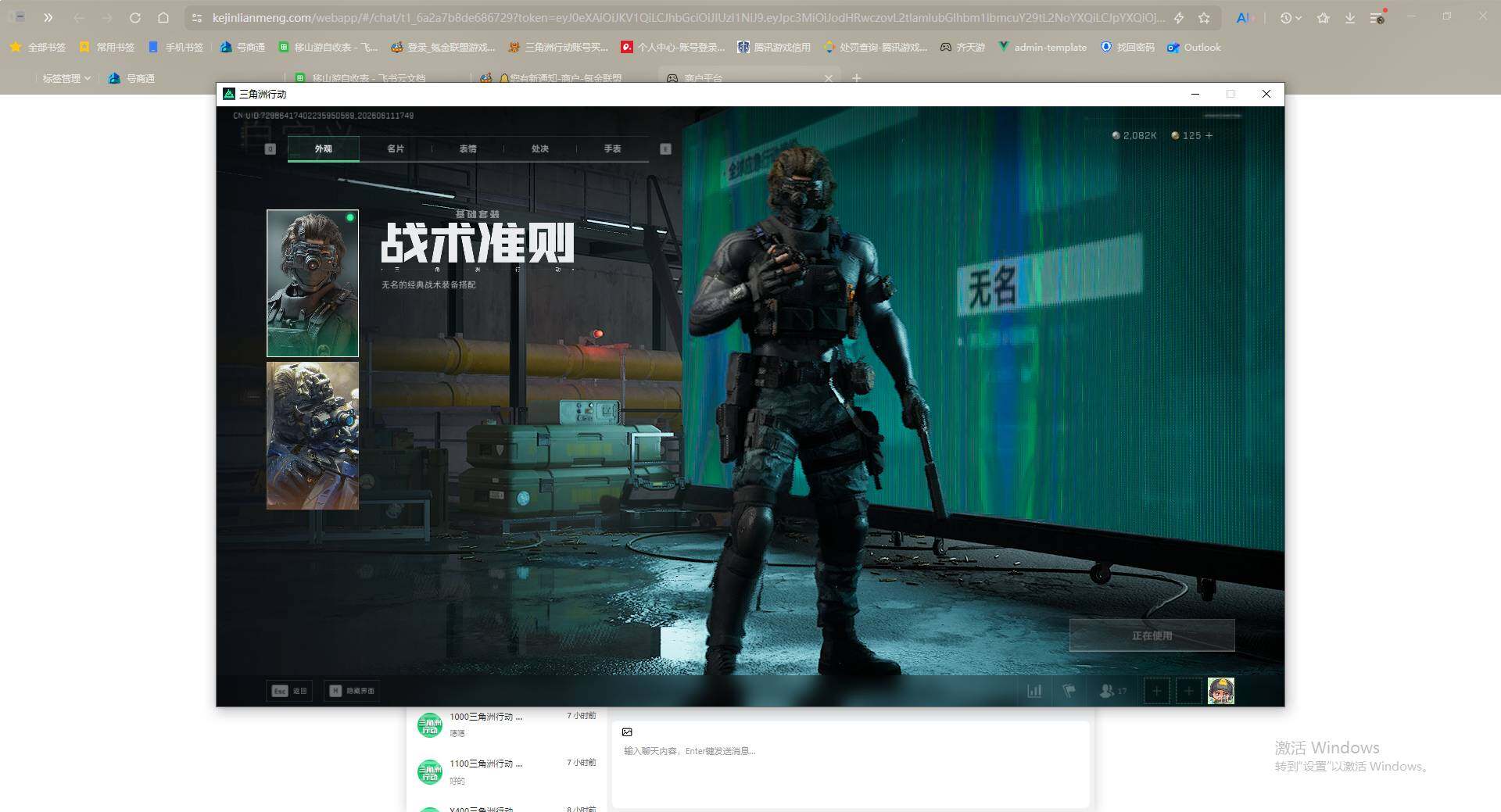Viewport: 1501px width, 812px height.
Task: Expand the double-chevron sidebar button
Action: coord(48,17)
